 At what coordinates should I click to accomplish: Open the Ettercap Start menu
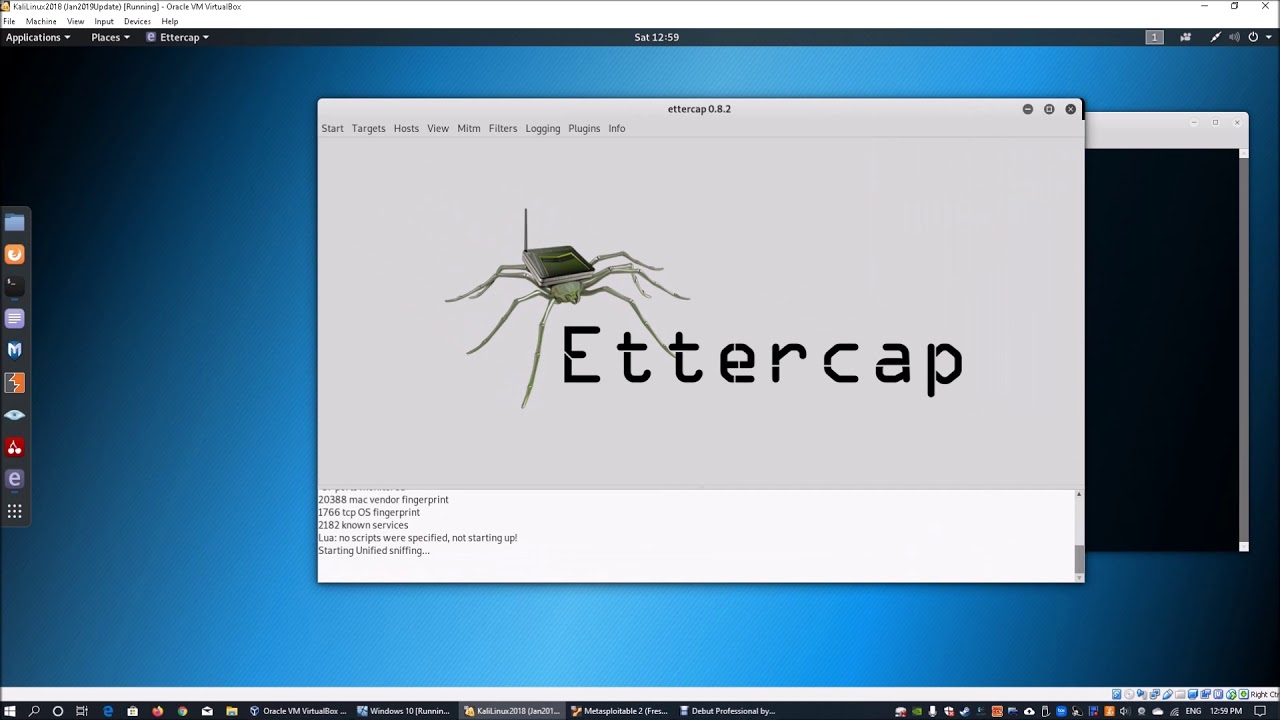(x=332, y=128)
